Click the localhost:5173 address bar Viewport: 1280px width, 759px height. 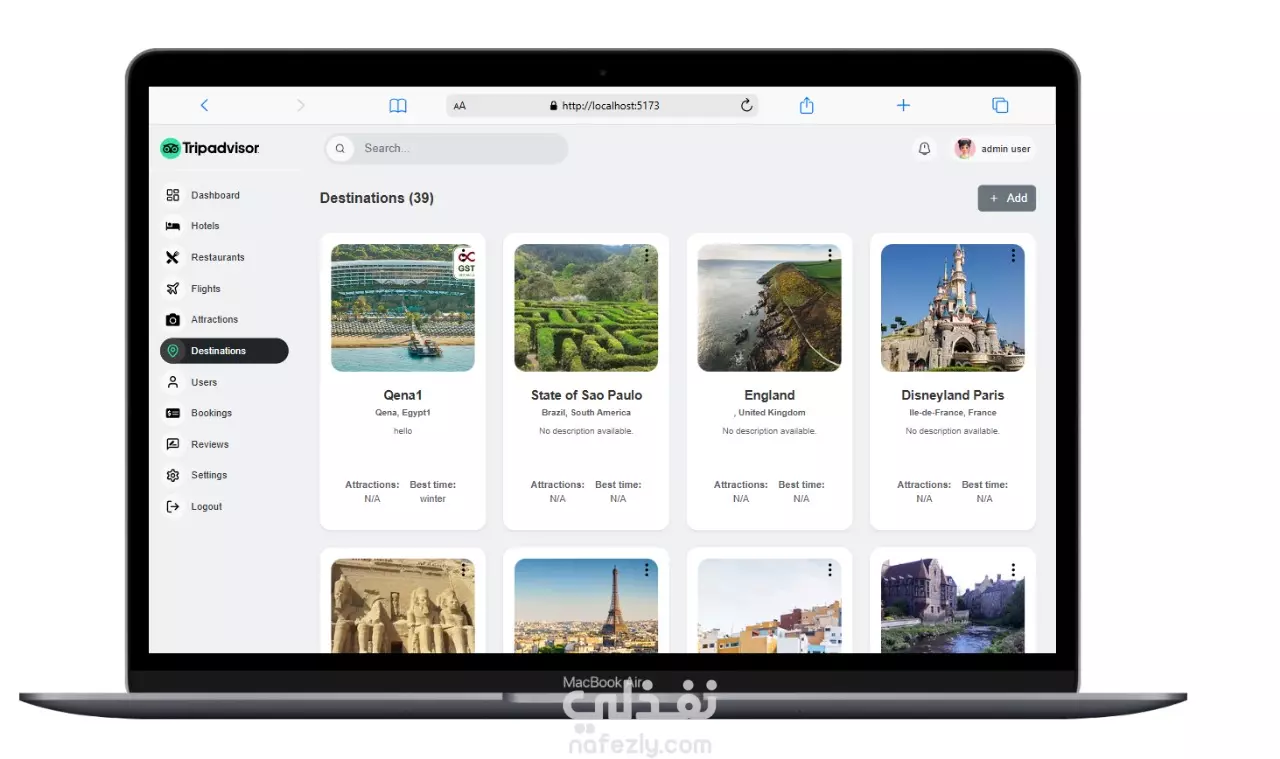point(602,105)
